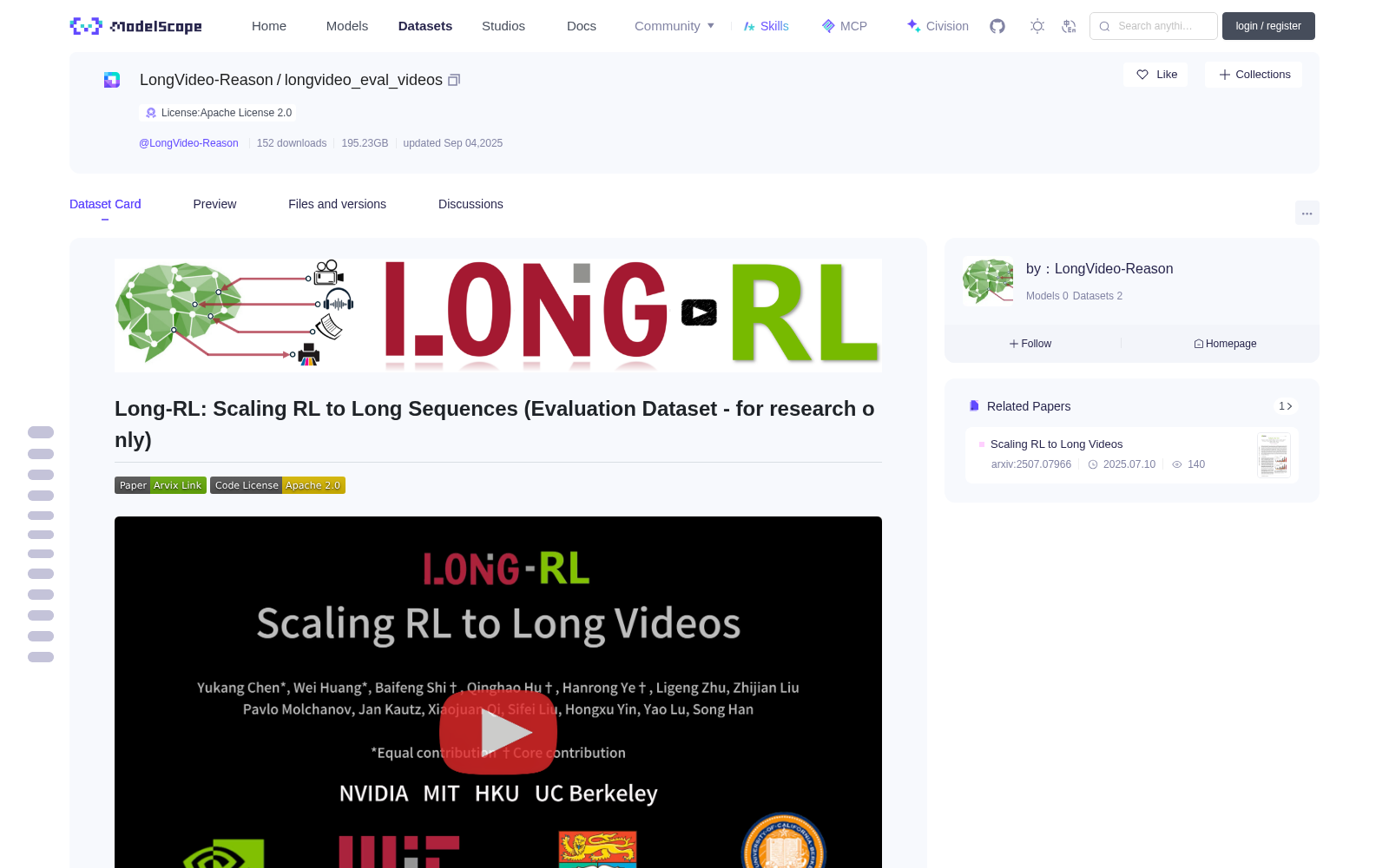
Task: Open the Civision link
Action: (938, 26)
